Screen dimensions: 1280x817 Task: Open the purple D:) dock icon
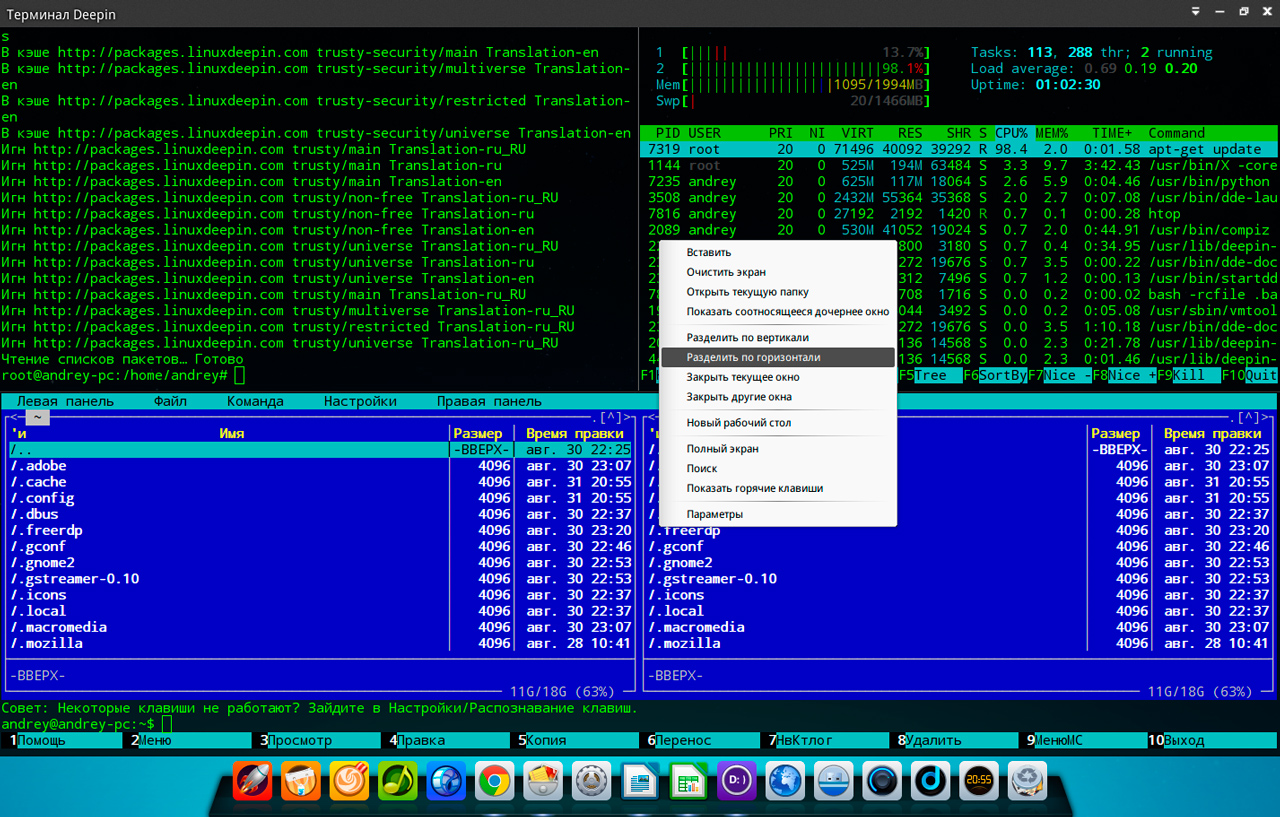tap(736, 780)
